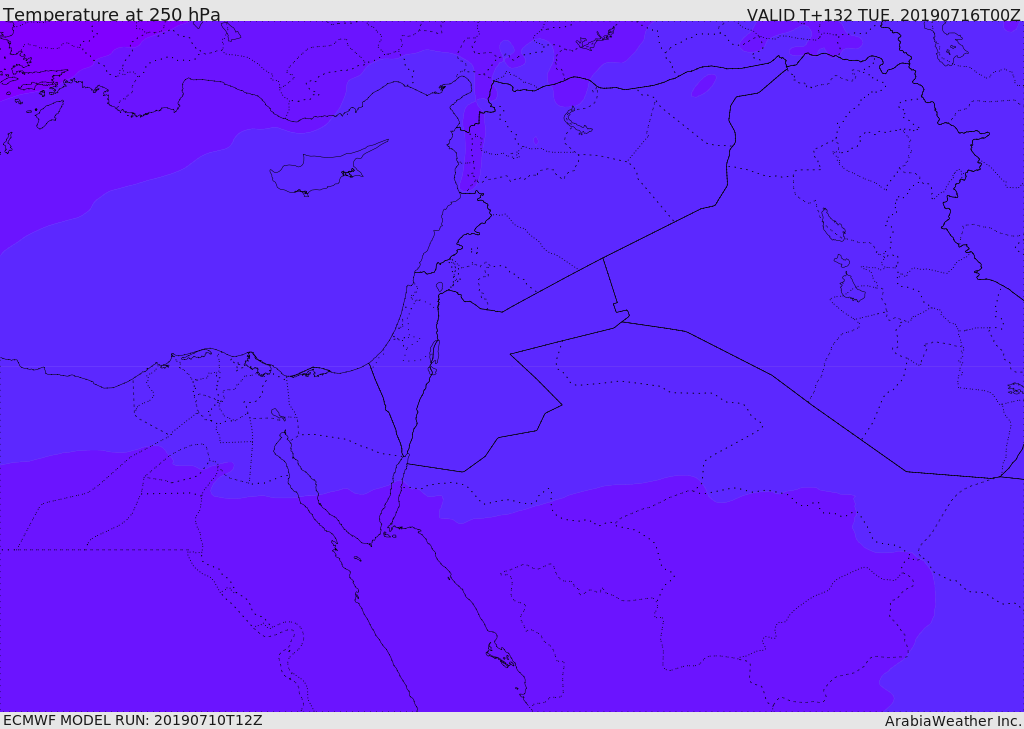Screen dimensions: 1024x729
Task: Click the 'VALID T+132 TUE. 20190716T00Z' label
Action: (x=884, y=14)
